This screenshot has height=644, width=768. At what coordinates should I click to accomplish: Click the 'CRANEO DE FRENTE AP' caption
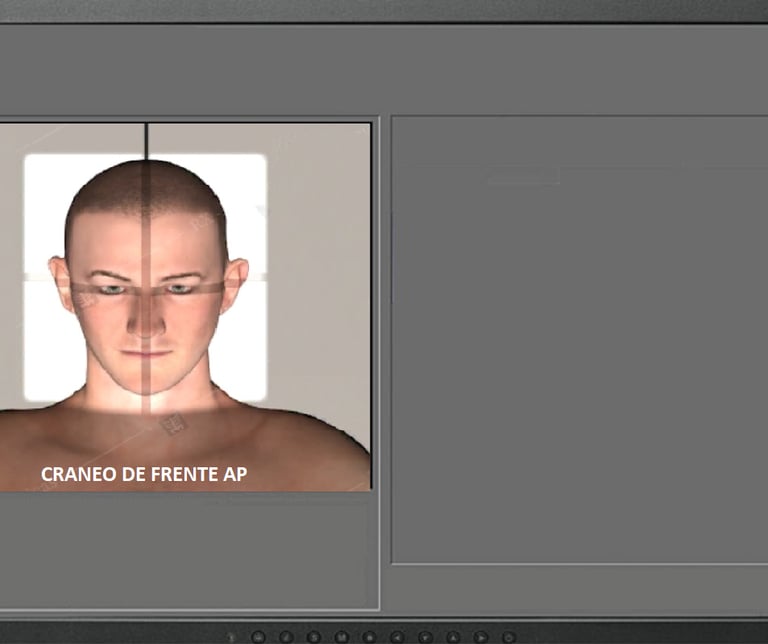(x=144, y=474)
